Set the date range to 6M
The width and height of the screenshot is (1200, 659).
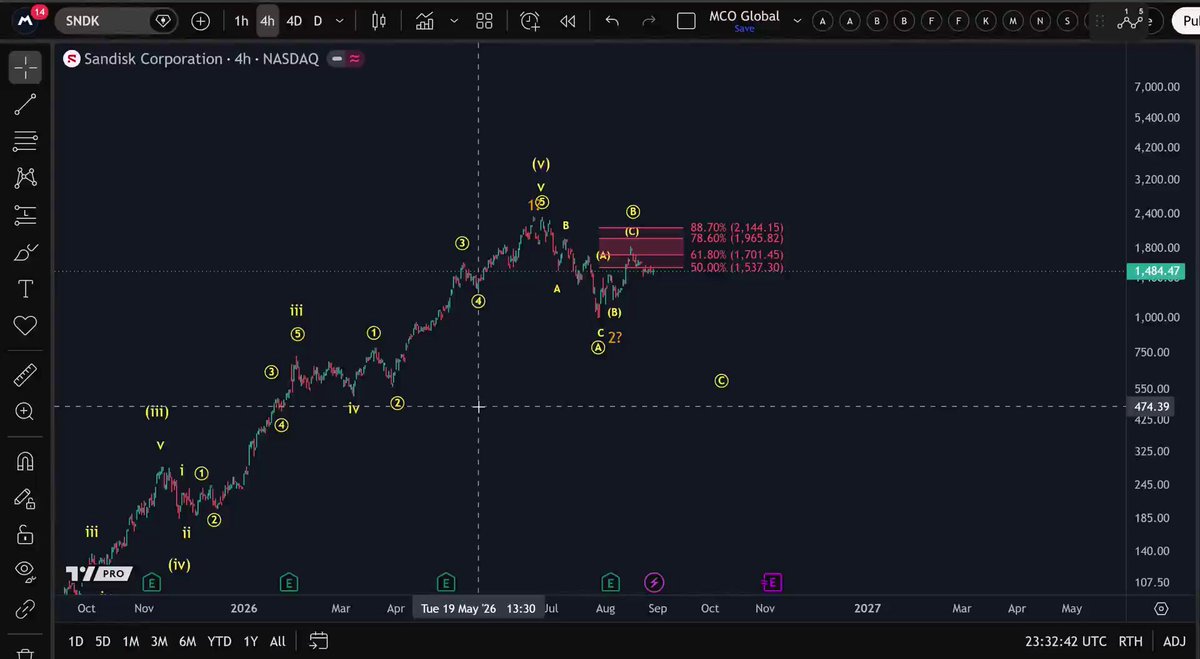pyautogui.click(x=187, y=641)
